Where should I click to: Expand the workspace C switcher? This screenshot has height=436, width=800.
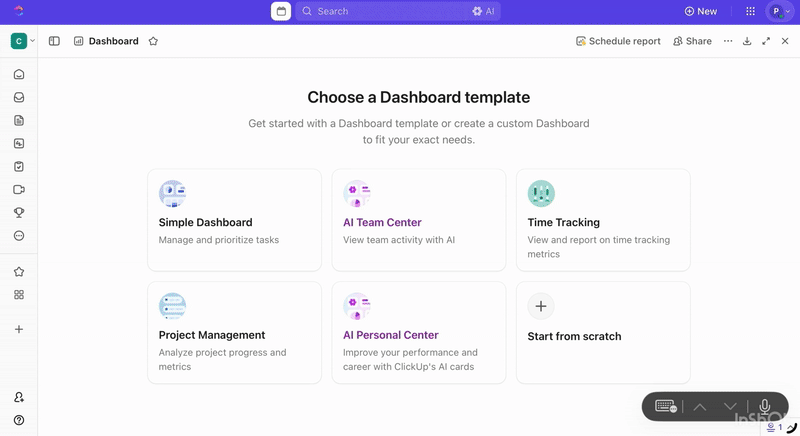coord(23,41)
